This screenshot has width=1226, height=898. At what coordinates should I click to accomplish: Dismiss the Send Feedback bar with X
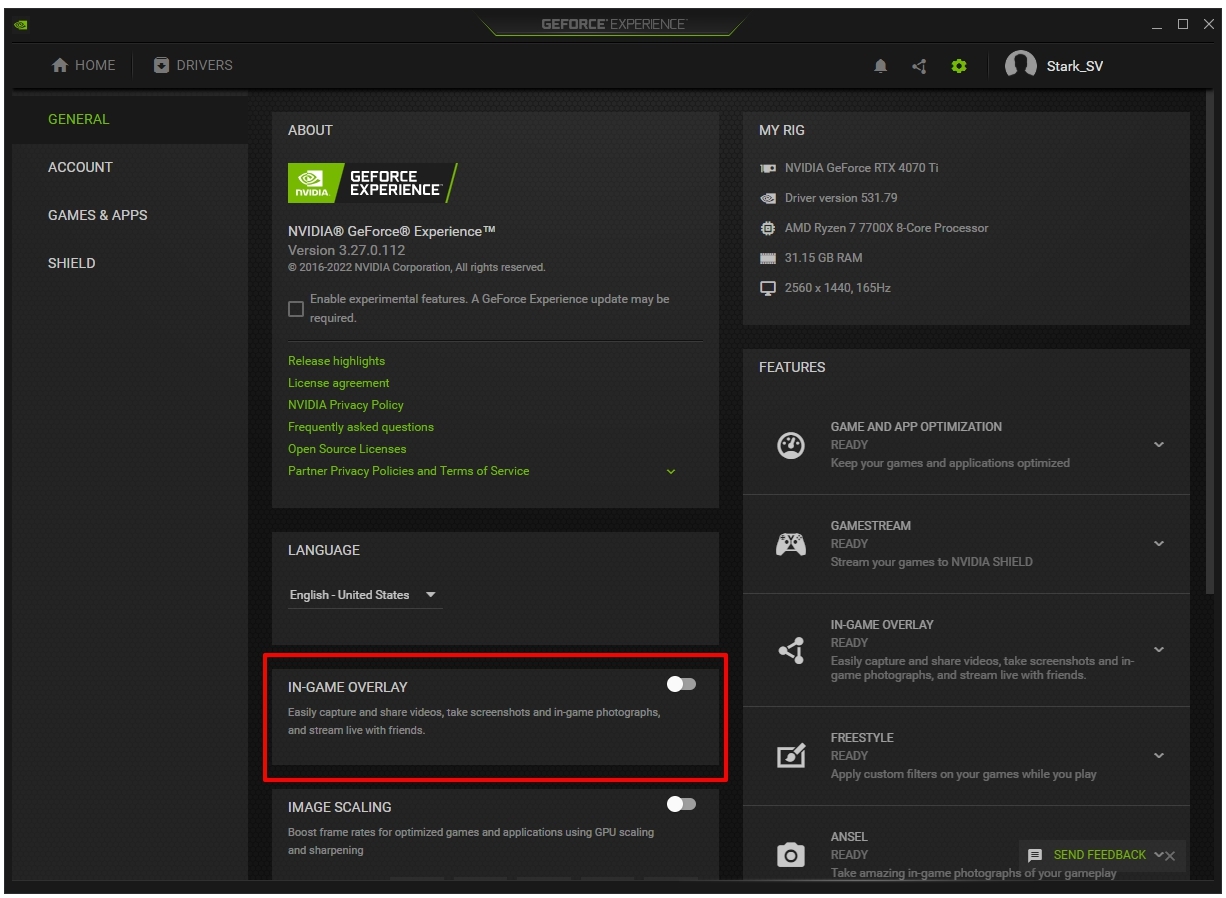1170,856
